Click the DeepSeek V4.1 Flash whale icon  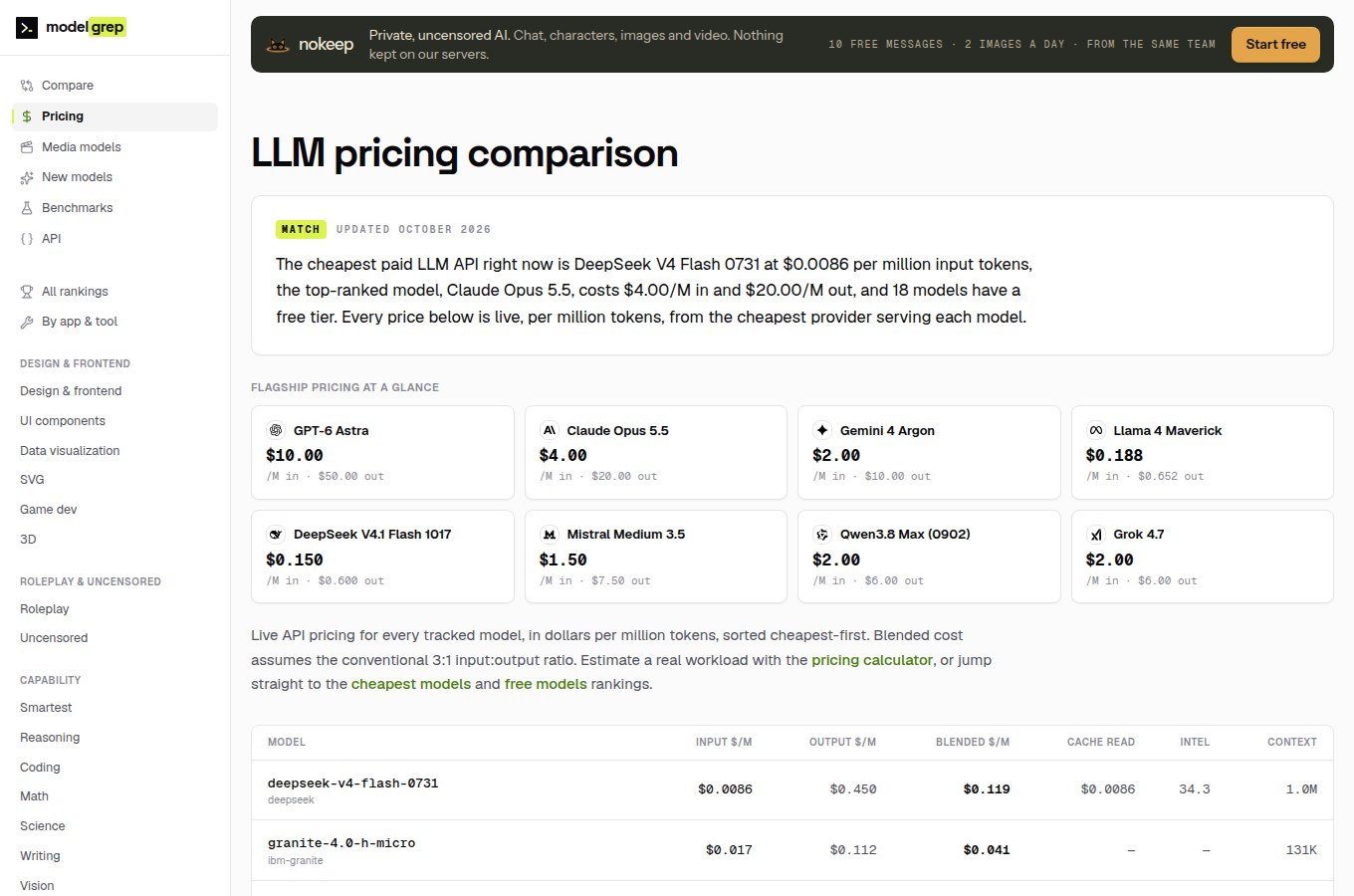pos(276,535)
